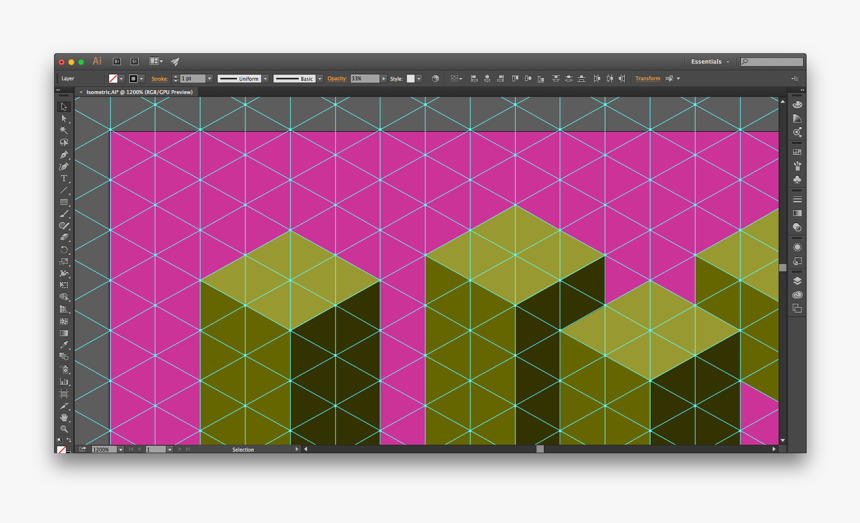Select the Direct Selection tool

[x=64, y=118]
